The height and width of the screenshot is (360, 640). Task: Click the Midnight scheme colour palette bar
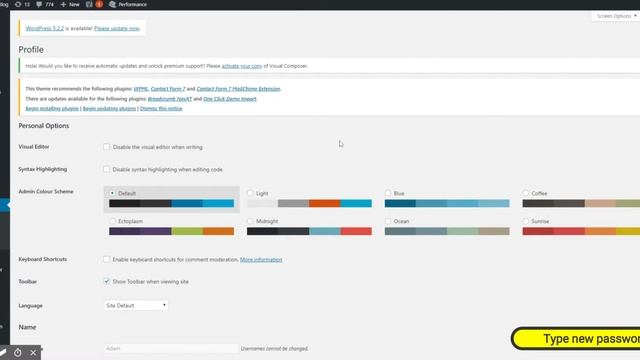309,231
